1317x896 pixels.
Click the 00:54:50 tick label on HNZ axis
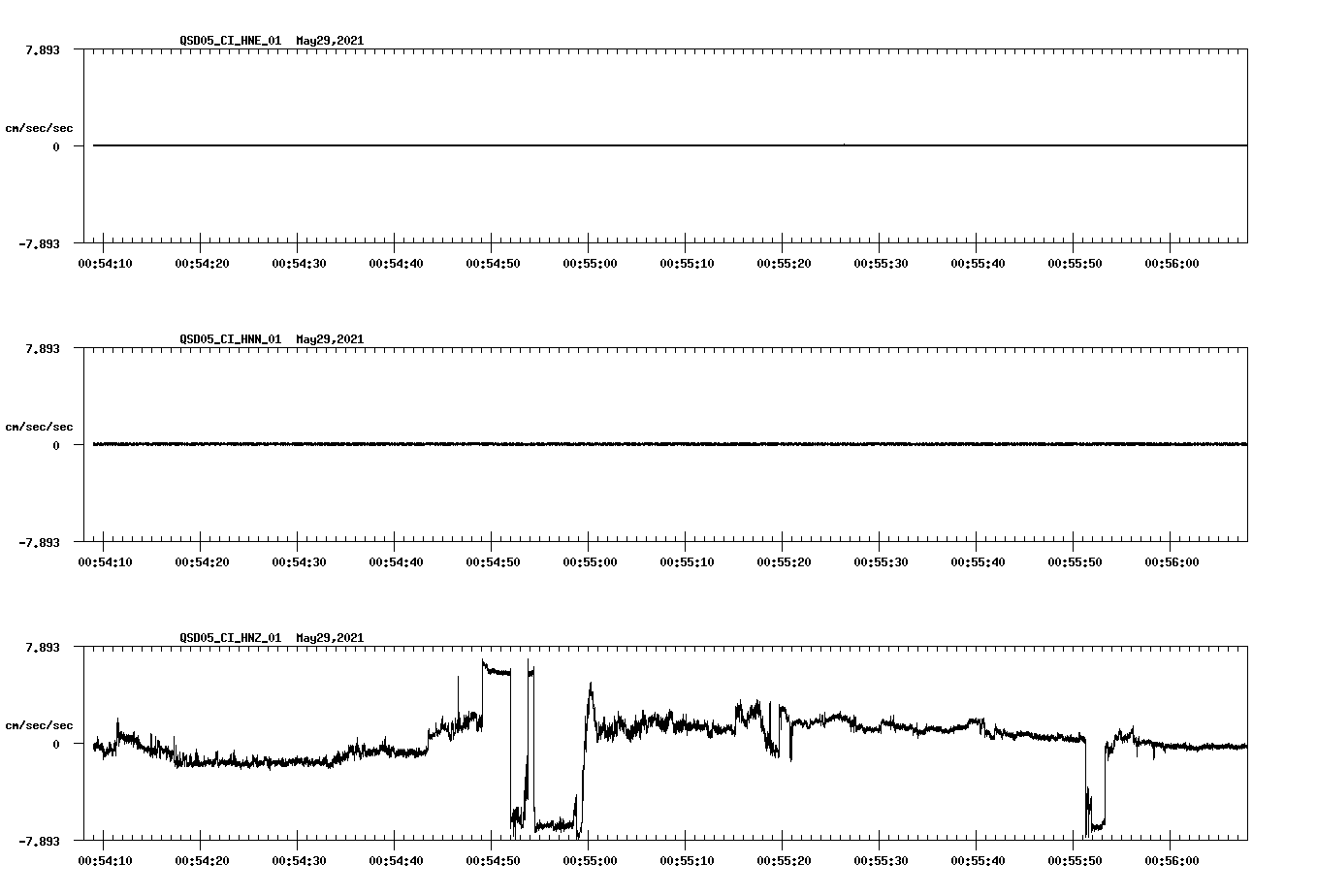point(493,859)
